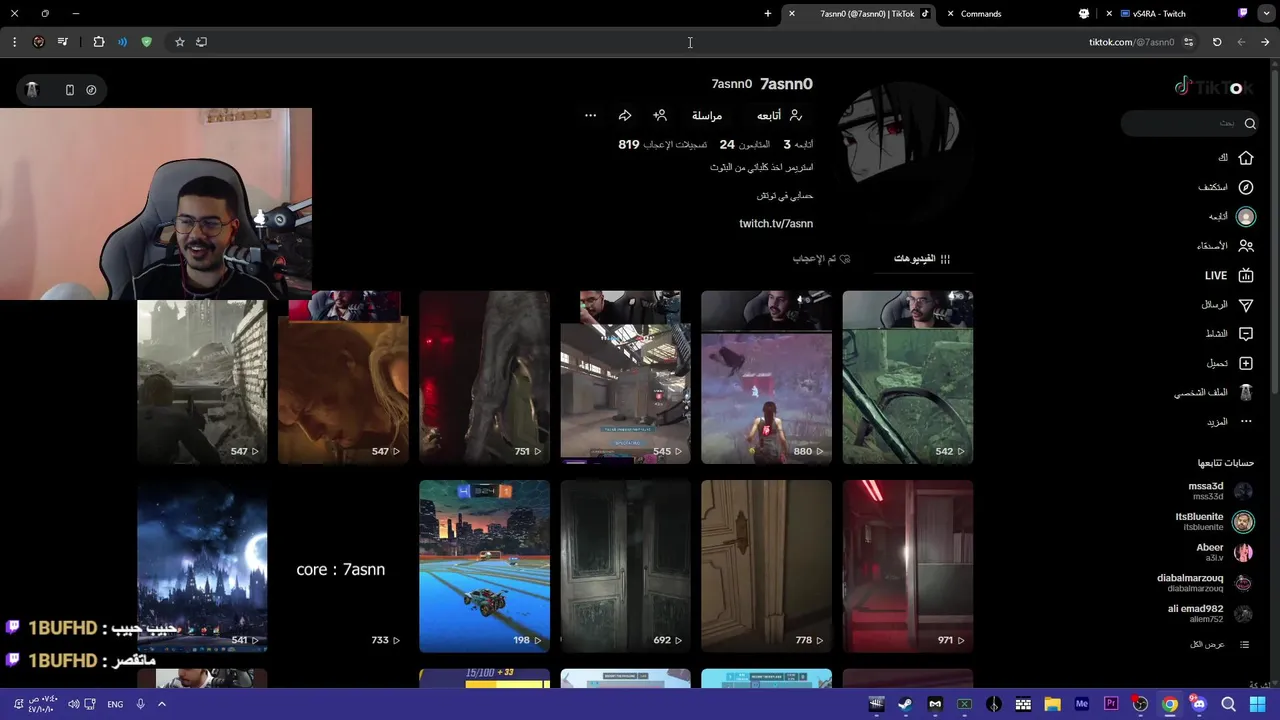
Task: Click the See all (عرض الكل) link
Action: click(x=1220, y=645)
